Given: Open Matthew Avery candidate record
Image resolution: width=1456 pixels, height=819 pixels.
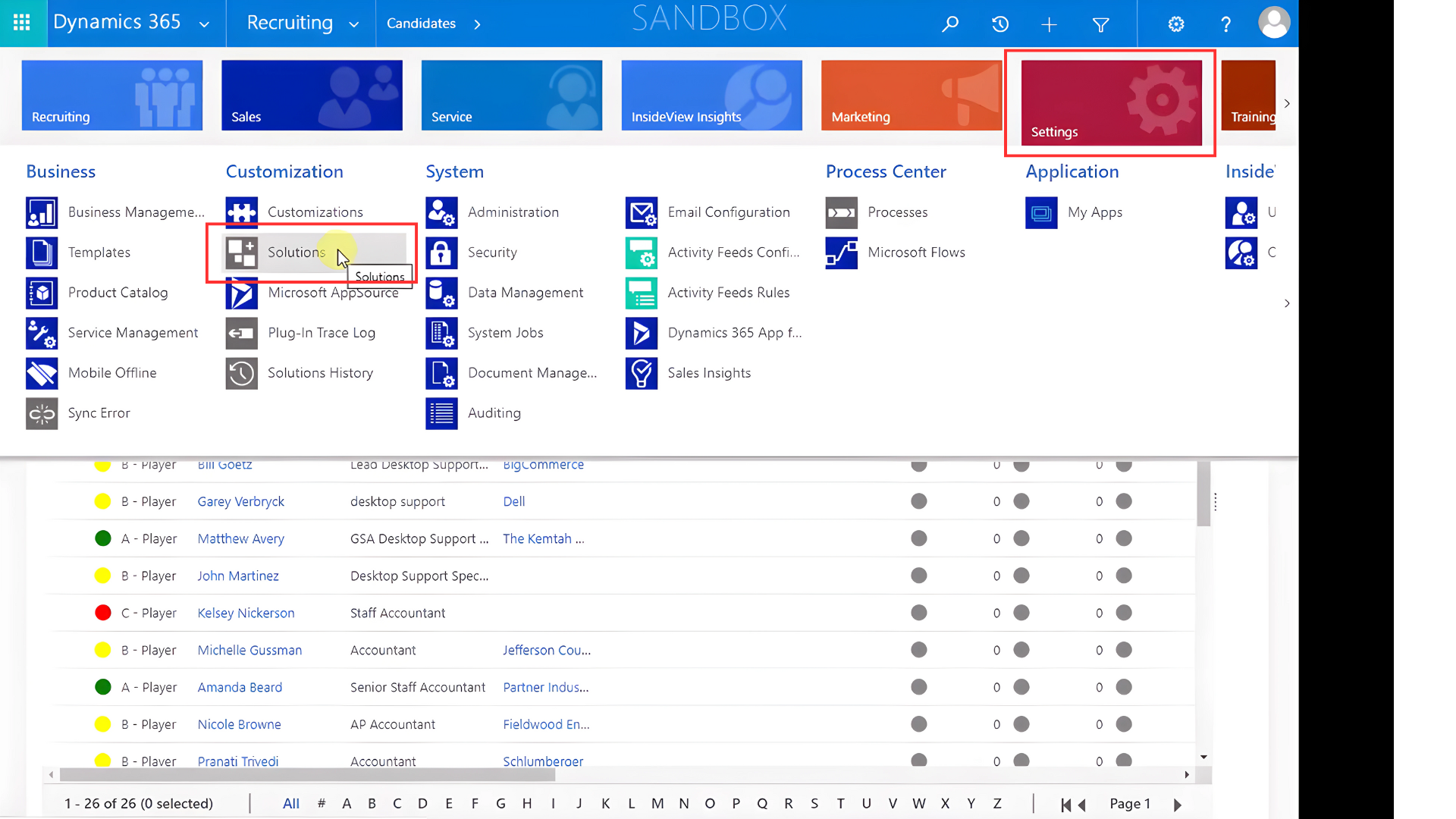Looking at the screenshot, I should click(241, 538).
